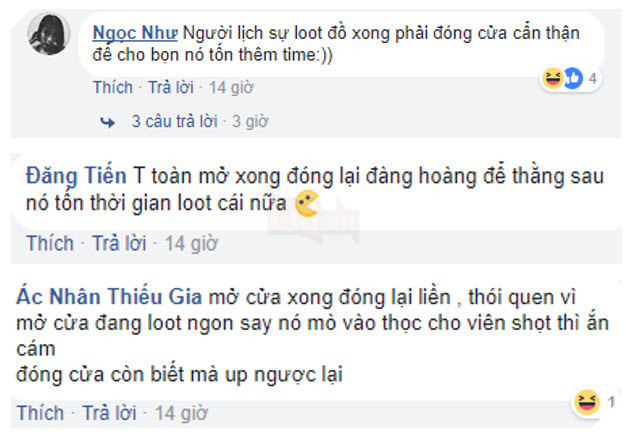The width and height of the screenshot is (626, 434).
Task: Reply to Đăng Tiến T's comment
Action: 119,243
